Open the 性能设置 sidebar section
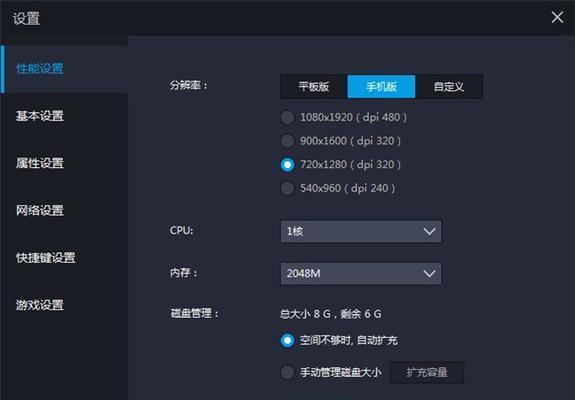Viewport: 575px width, 400px height. tap(64, 69)
